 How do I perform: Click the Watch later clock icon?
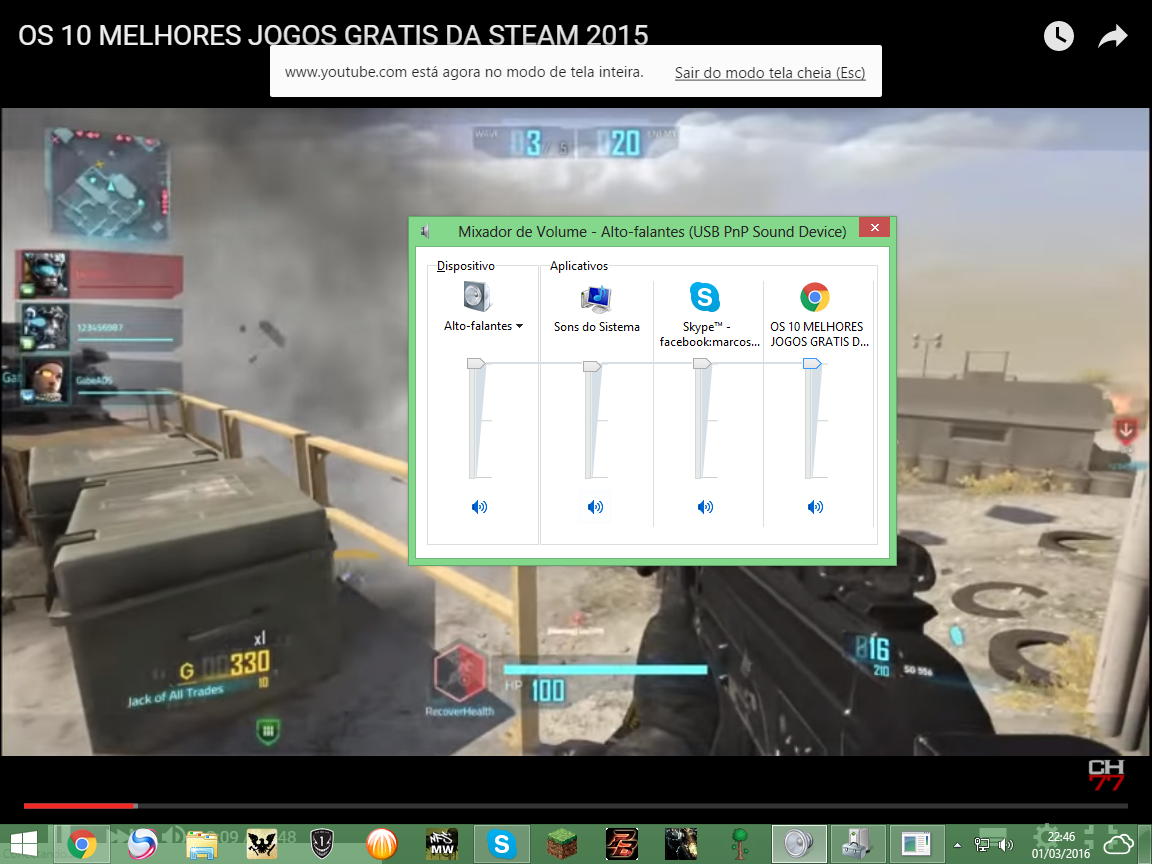pyautogui.click(x=1059, y=36)
